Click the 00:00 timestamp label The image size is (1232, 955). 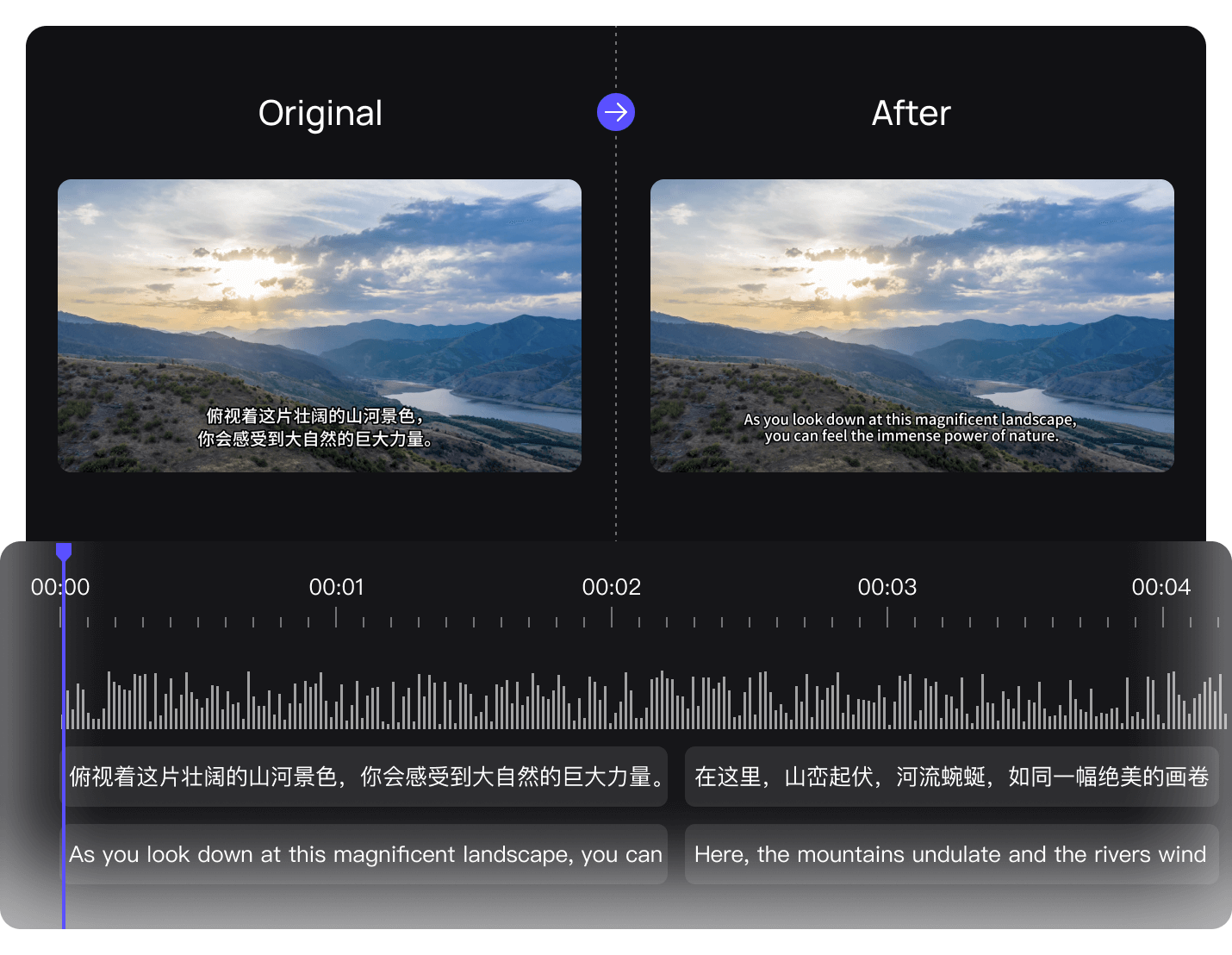point(60,588)
